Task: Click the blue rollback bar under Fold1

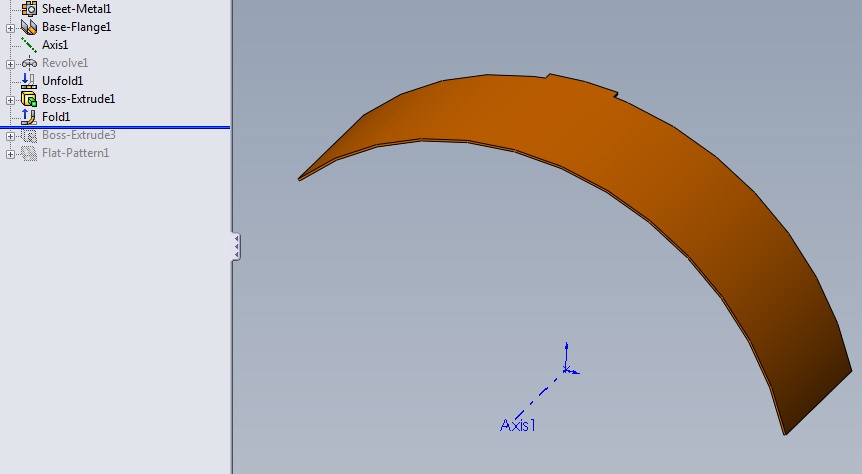Action: (115, 128)
